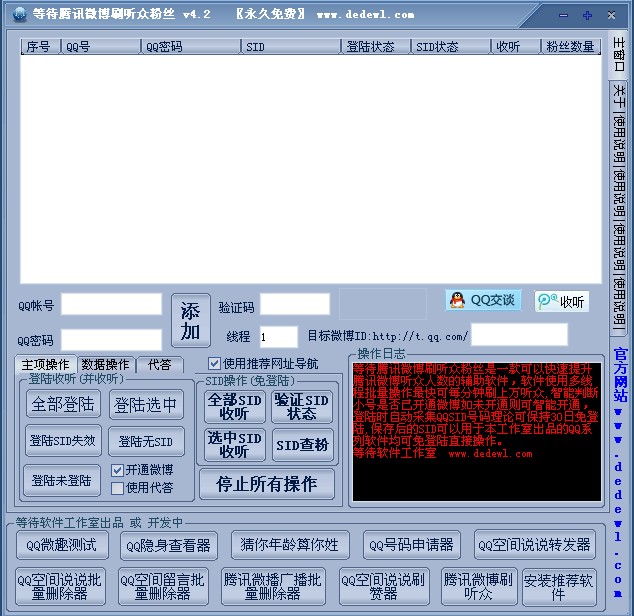Click the 等待软件工作室 www.dedewl.com log line
This screenshot has height=616, width=634.
[x=443, y=453]
